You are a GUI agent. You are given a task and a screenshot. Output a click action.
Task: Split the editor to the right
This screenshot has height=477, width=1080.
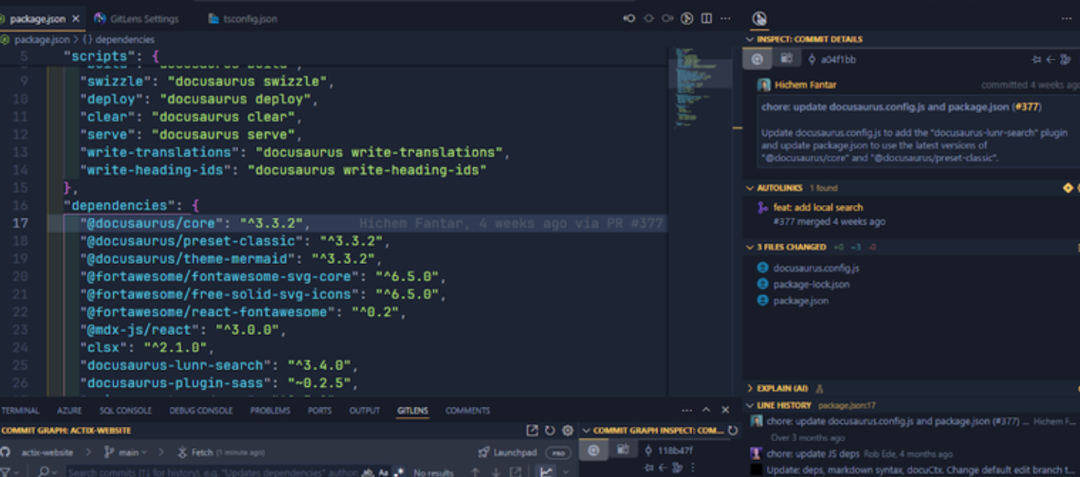pyautogui.click(x=706, y=19)
